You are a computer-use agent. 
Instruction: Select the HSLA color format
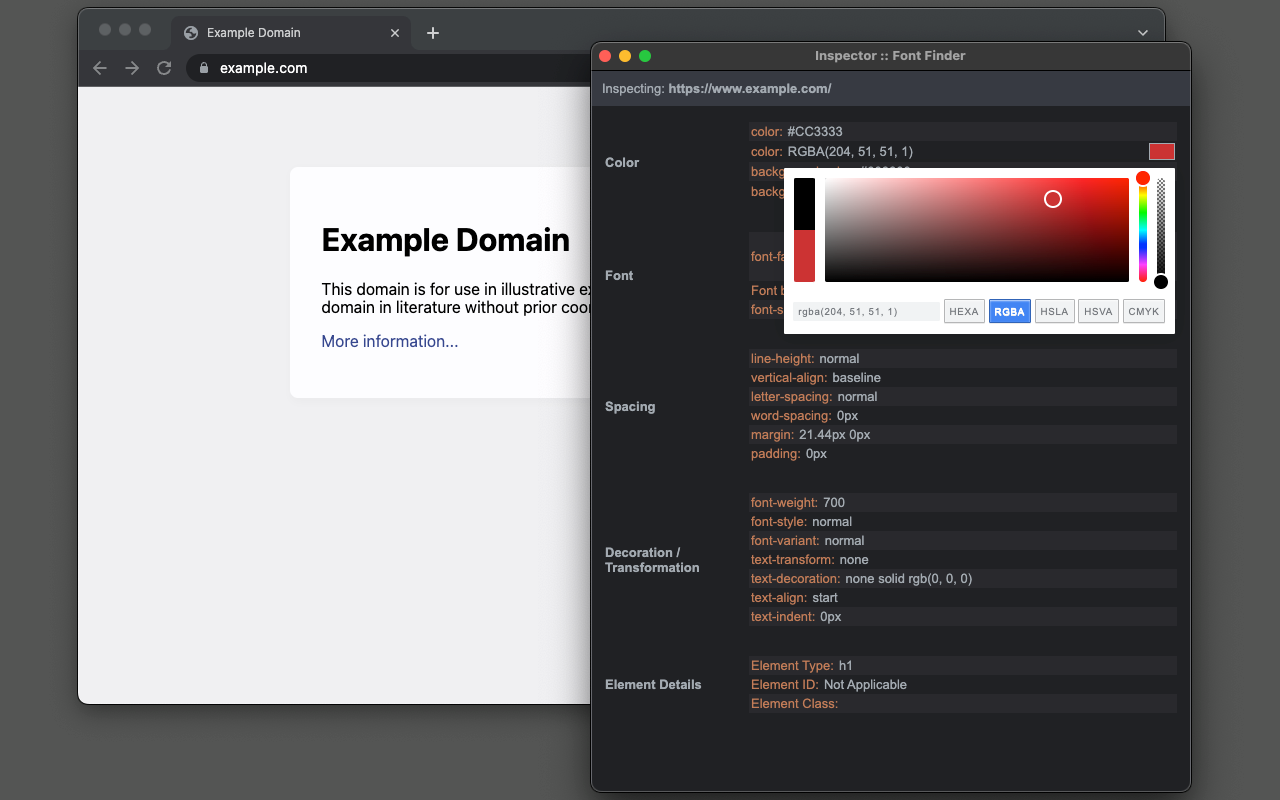coord(1054,311)
